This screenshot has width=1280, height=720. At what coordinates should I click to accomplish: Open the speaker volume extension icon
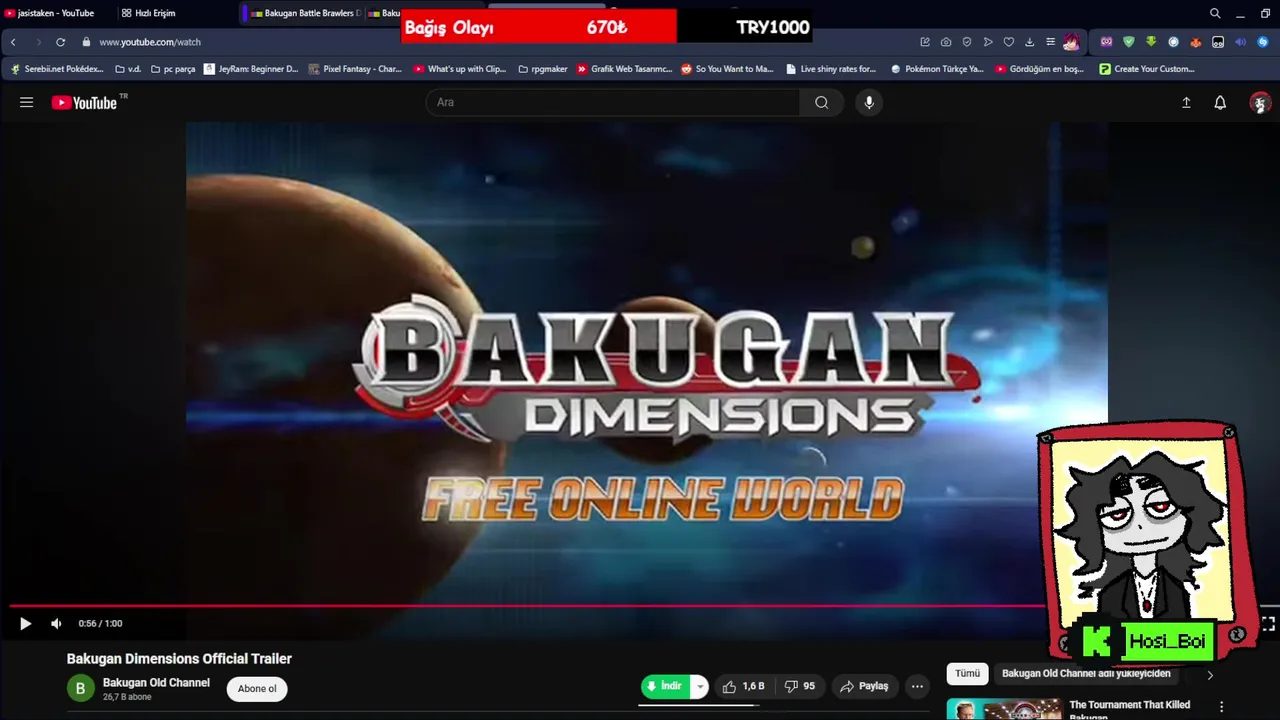click(x=1240, y=42)
